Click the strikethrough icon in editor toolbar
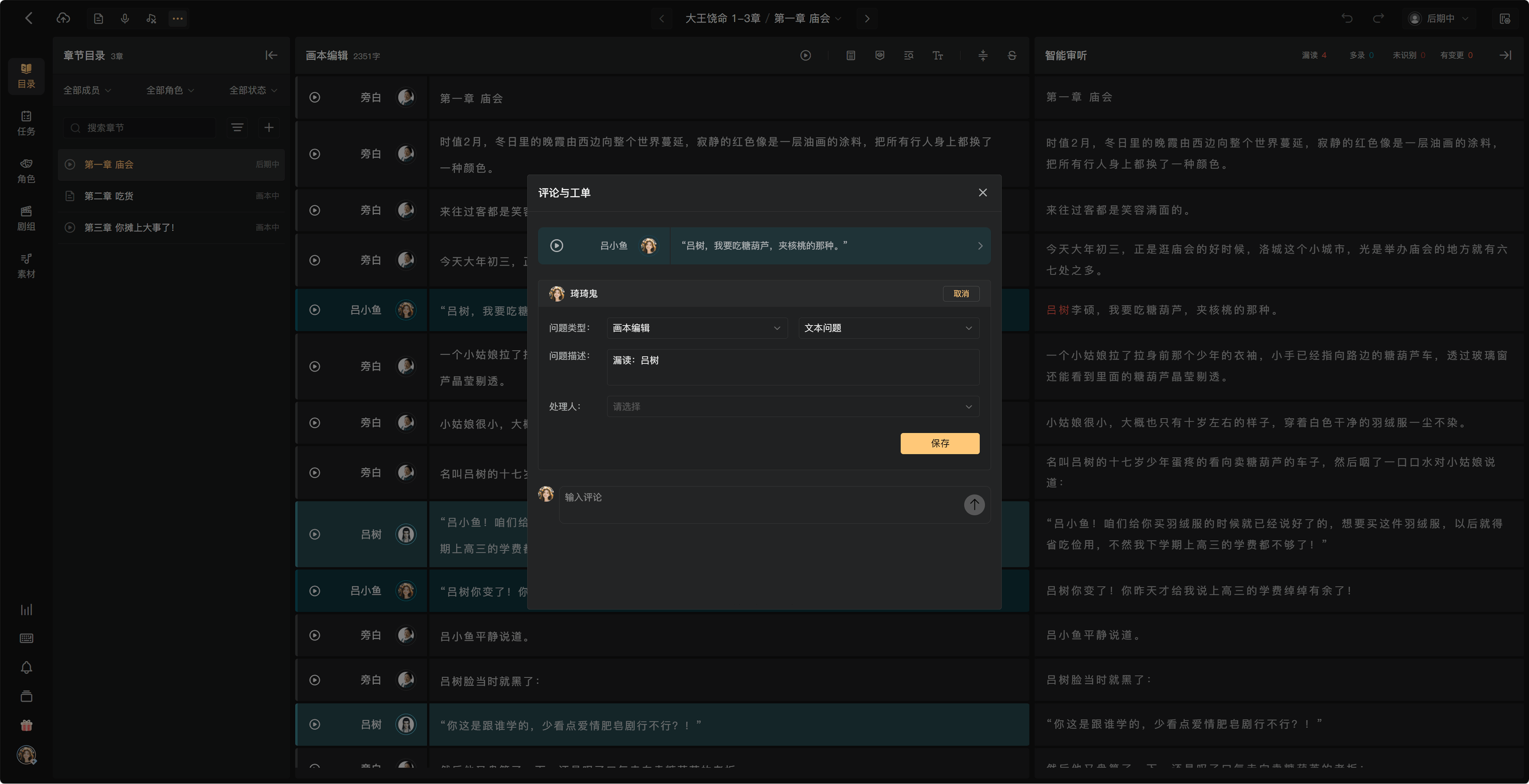The width and height of the screenshot is (1529, 784). pyautogui.click(x=1012, y=55)
